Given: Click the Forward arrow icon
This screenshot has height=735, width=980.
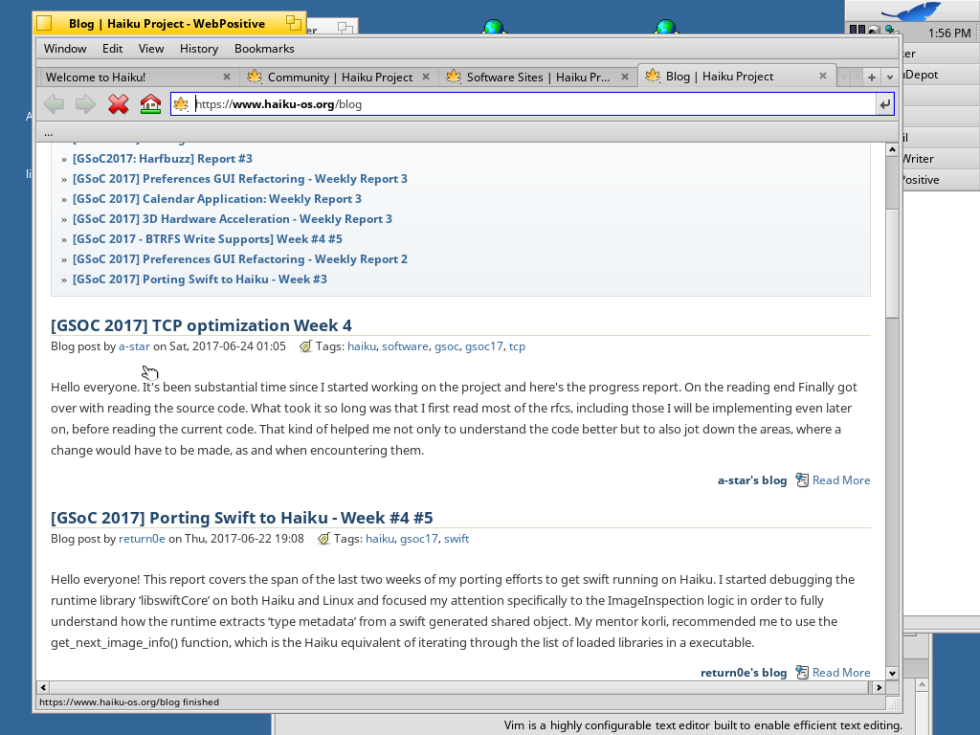Looking at the screenshot, I should tap(86, 104).
